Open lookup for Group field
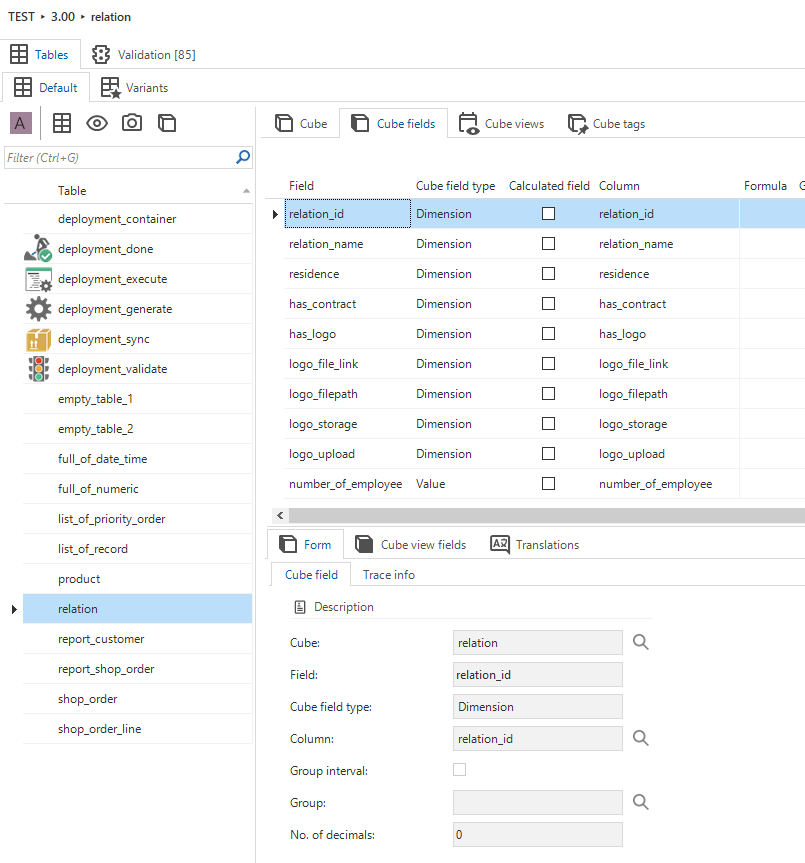The height and width of the screenshot is (863, 805). point(640,802)
